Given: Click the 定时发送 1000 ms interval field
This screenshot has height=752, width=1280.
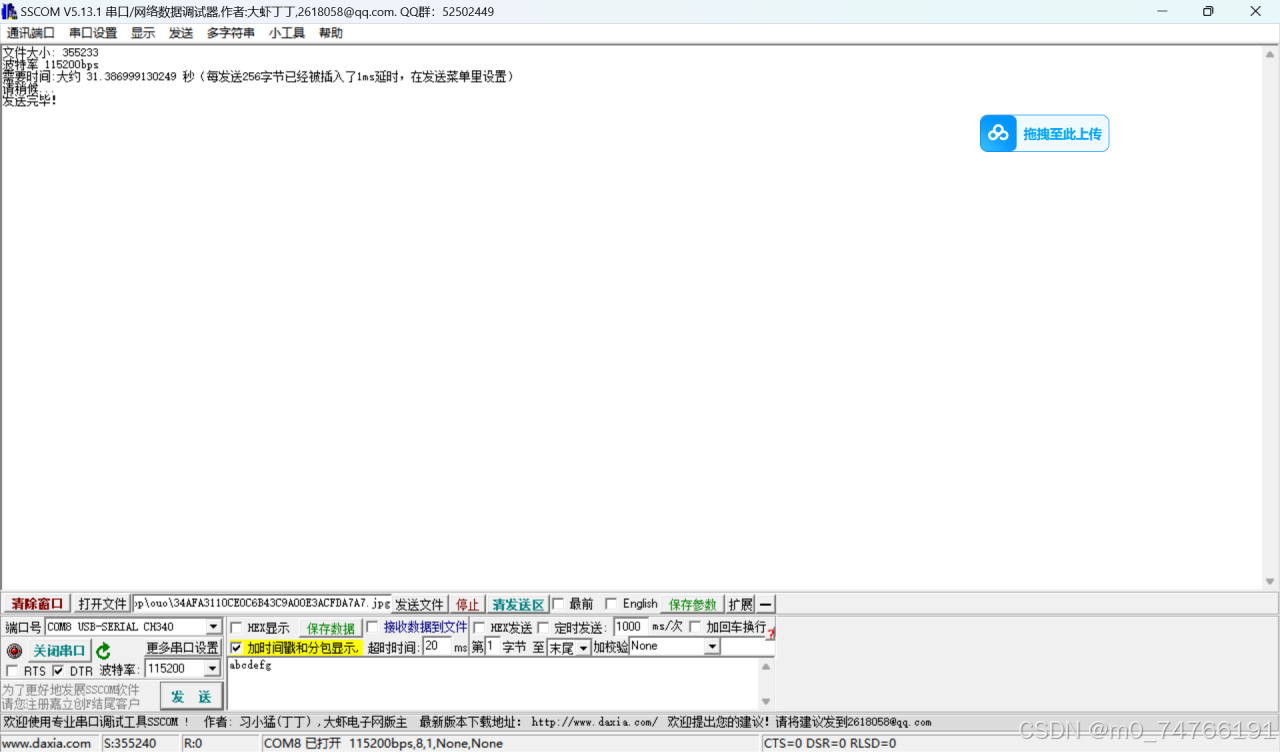Looking at the screenshot, I should [x=630, y=627].
